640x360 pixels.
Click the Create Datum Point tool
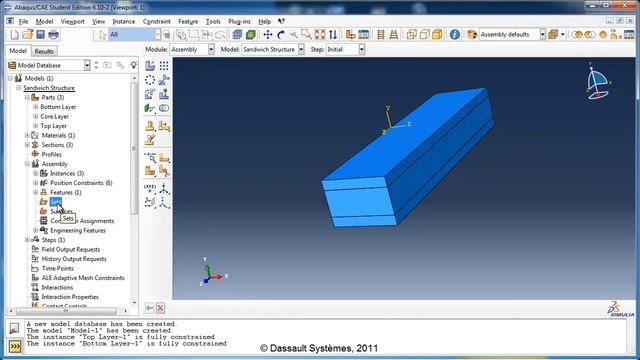150,189
